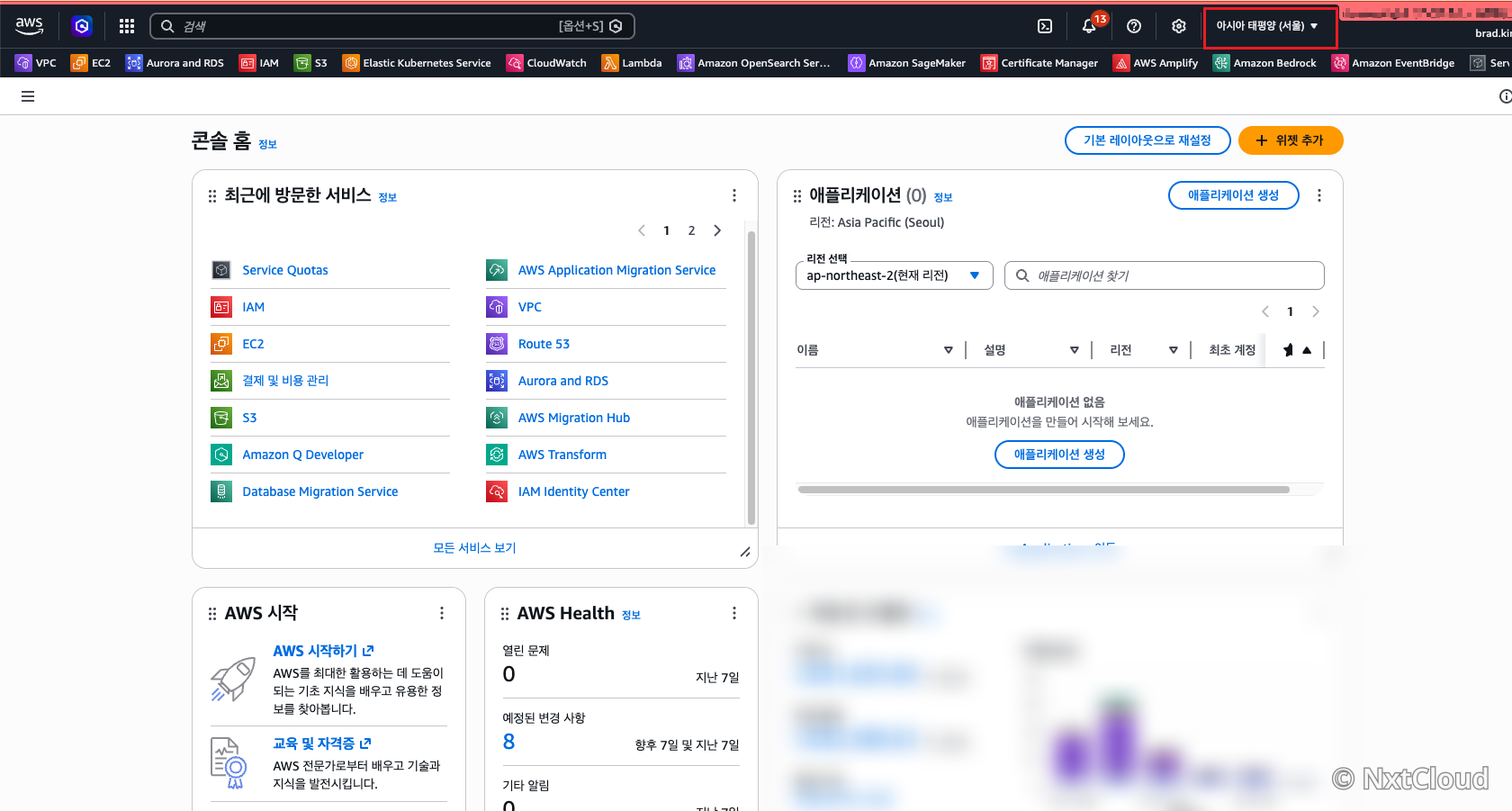Expand the 리전 선택 ap-northeast-2 dropdown
The width and height of the screenshot is (1512, 811).
[x=895, y=275]
